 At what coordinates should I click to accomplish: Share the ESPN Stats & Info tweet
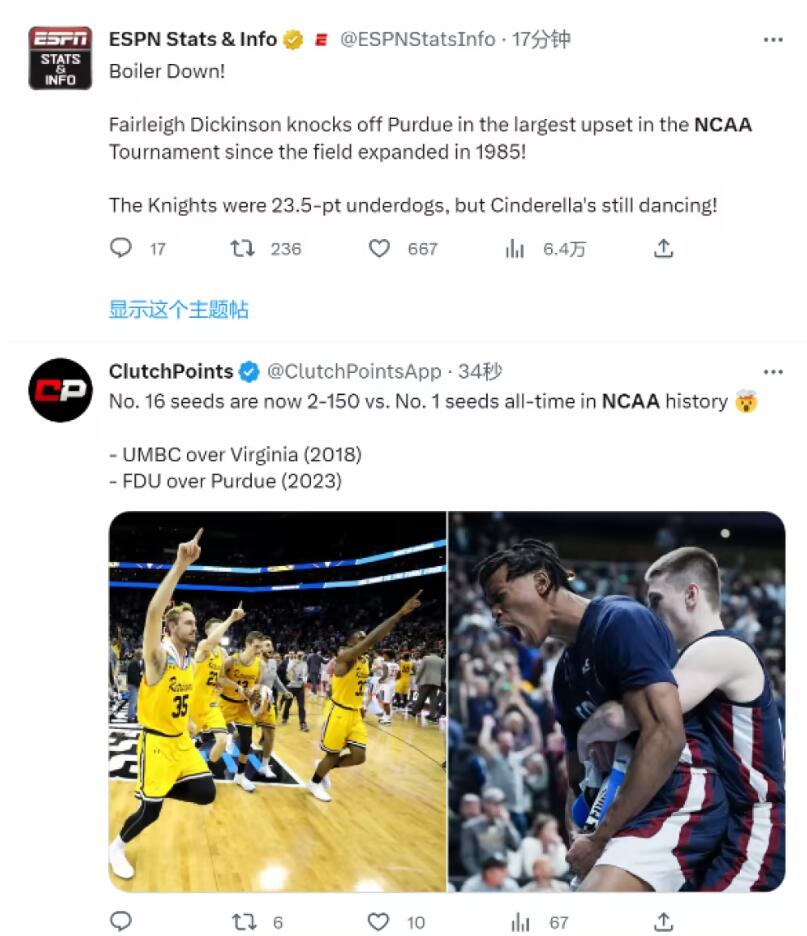pos(663,248)
